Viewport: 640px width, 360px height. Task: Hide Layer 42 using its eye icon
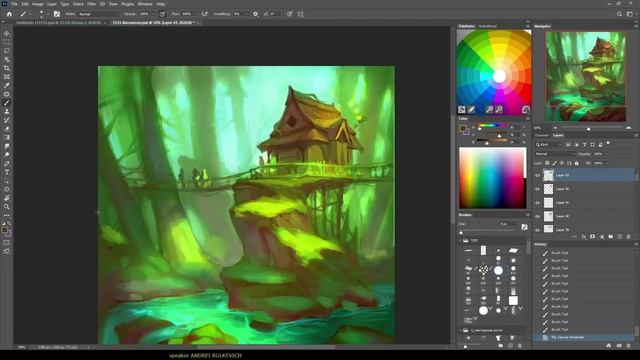coord(537,189)
